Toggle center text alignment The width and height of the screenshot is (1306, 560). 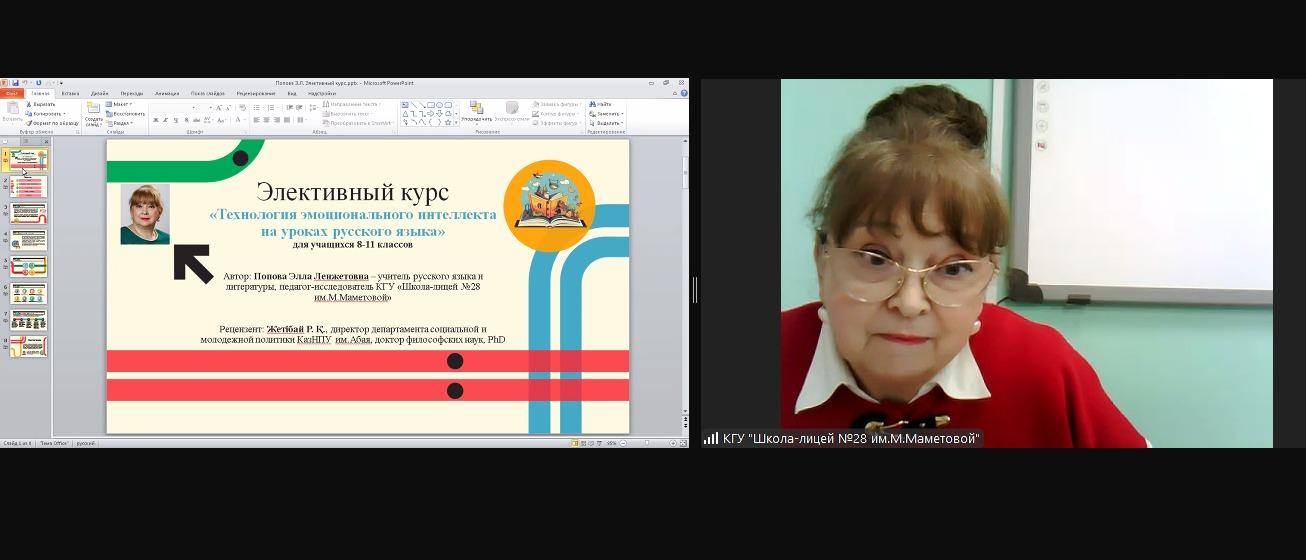[266, 120]
